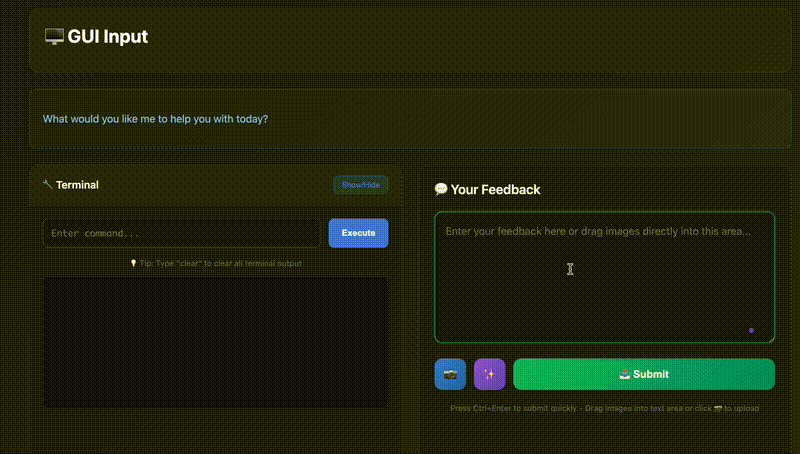Viewport: 800px width, 454px height.
Task: Submit the feedback with green Submit button
Action: coord(644,374)
